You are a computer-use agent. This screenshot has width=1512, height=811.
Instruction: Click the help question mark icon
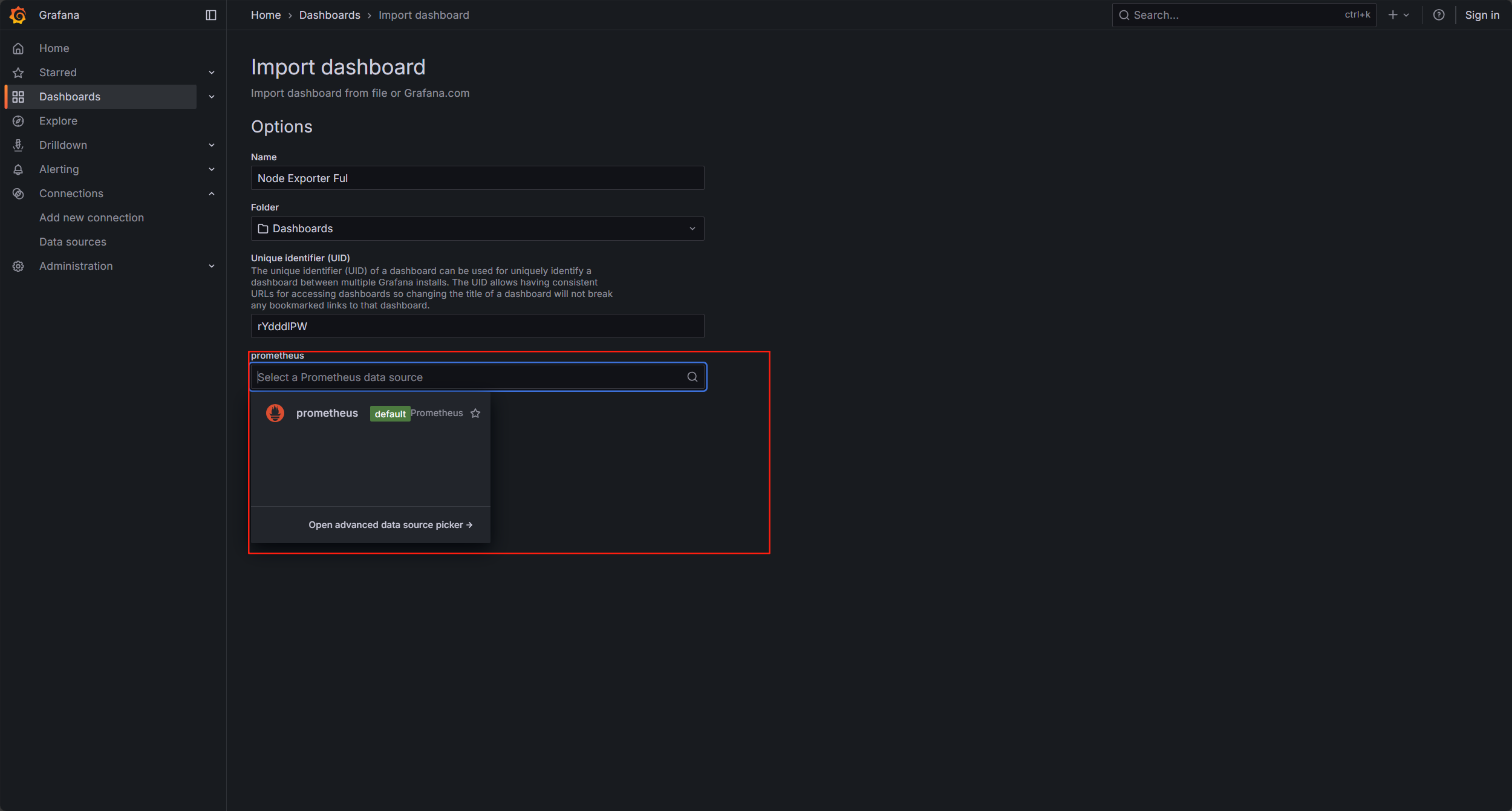pos(1439,15)
